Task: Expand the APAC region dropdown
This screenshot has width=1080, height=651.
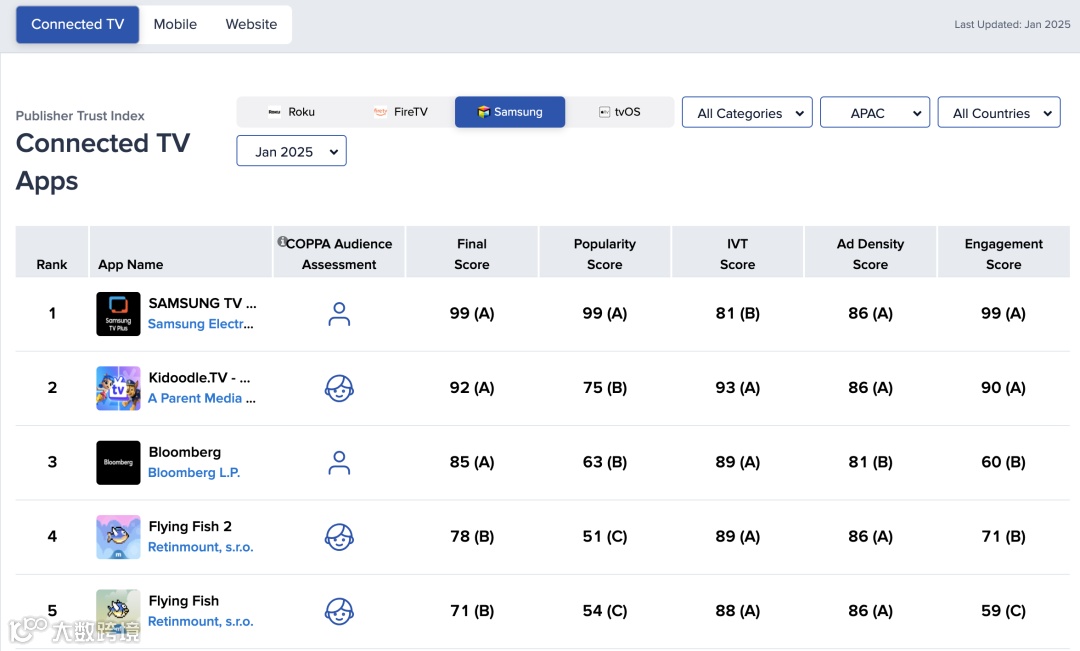Action: coord(875,113)
